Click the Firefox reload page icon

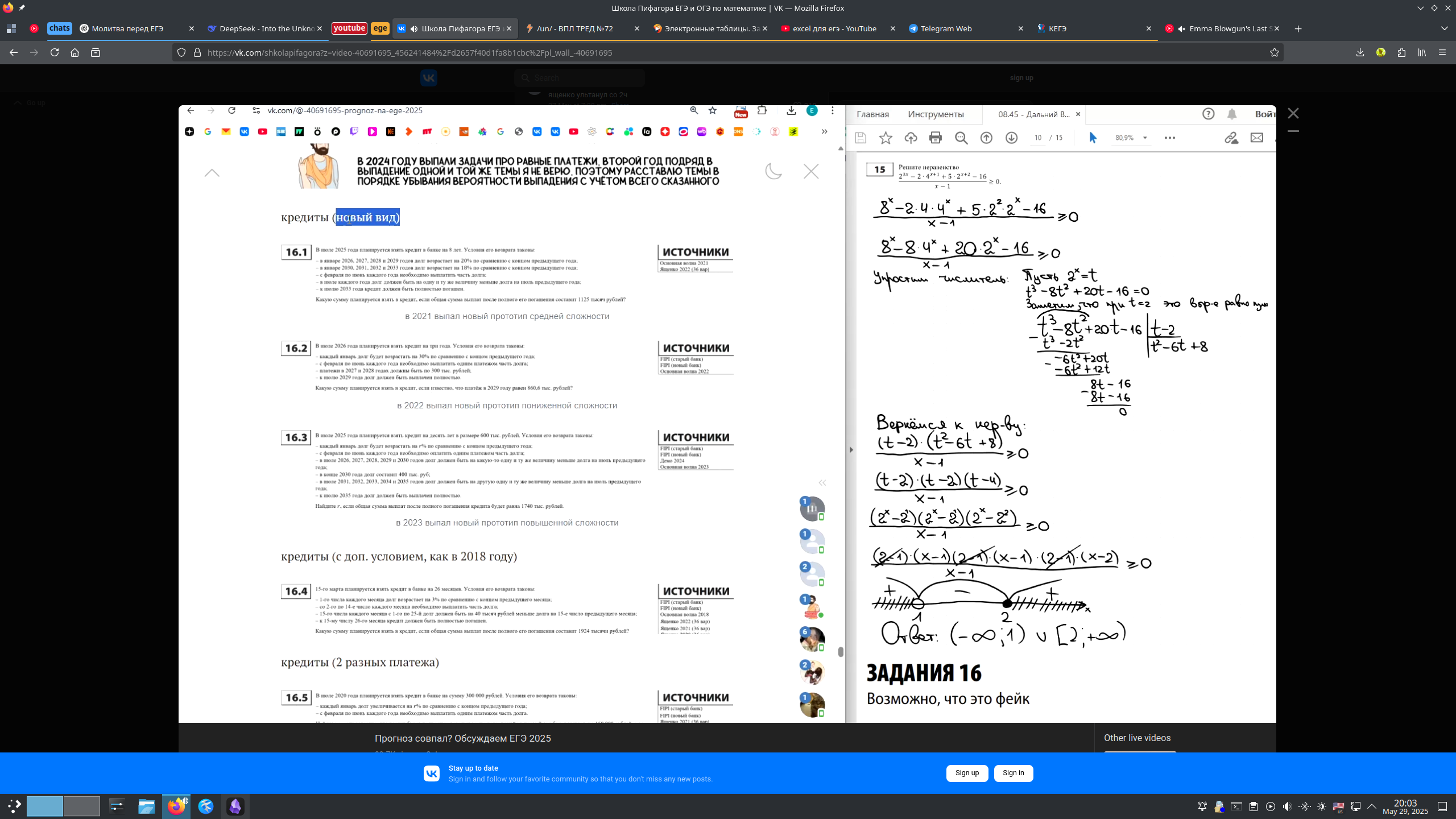coord(55,52)
